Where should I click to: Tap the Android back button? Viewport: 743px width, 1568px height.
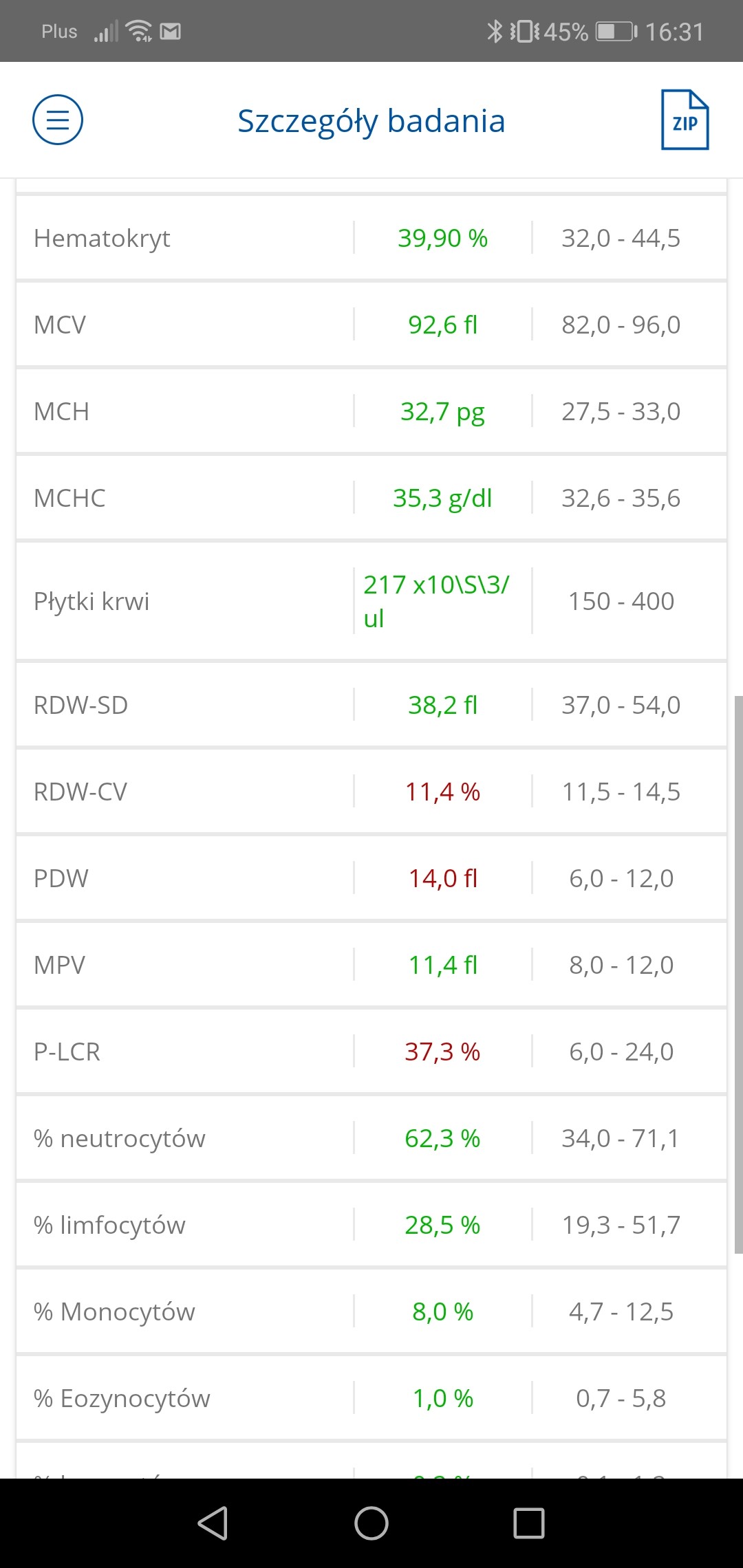point(213,1523)
